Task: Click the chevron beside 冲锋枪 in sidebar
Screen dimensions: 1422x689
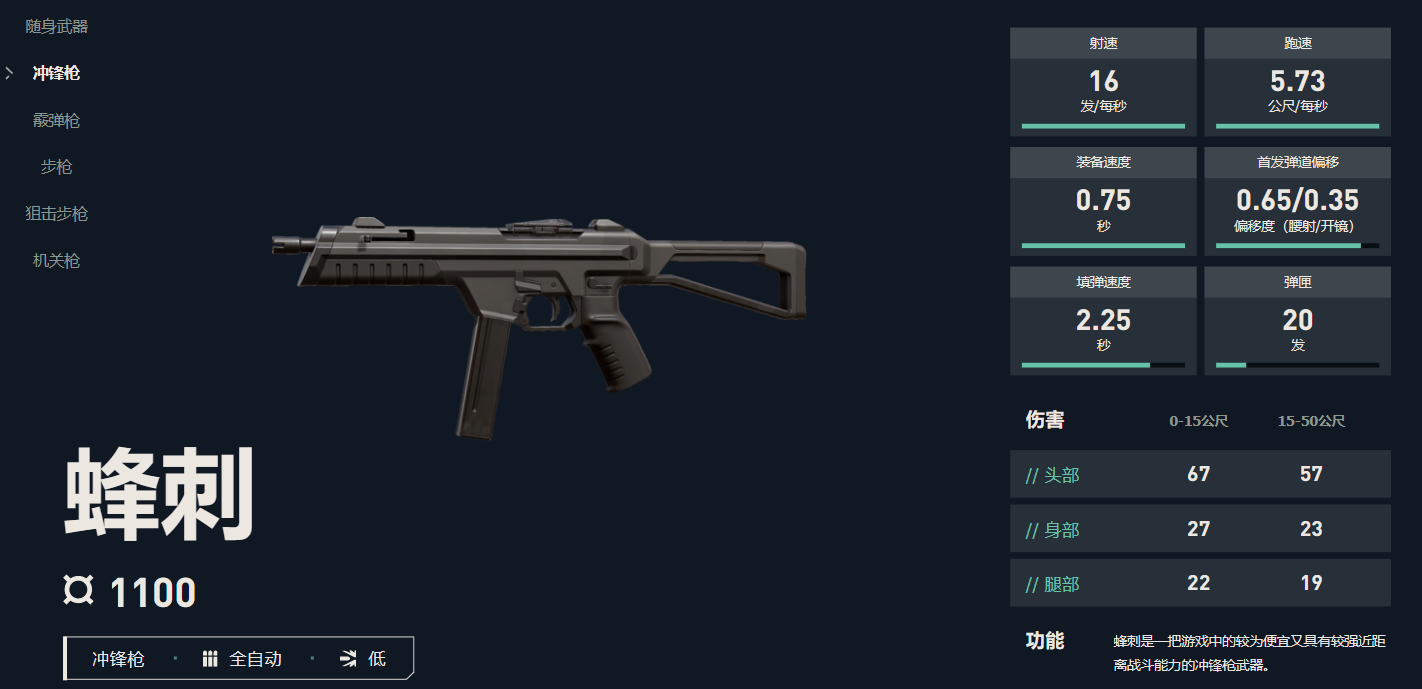Action: (9, 73)
